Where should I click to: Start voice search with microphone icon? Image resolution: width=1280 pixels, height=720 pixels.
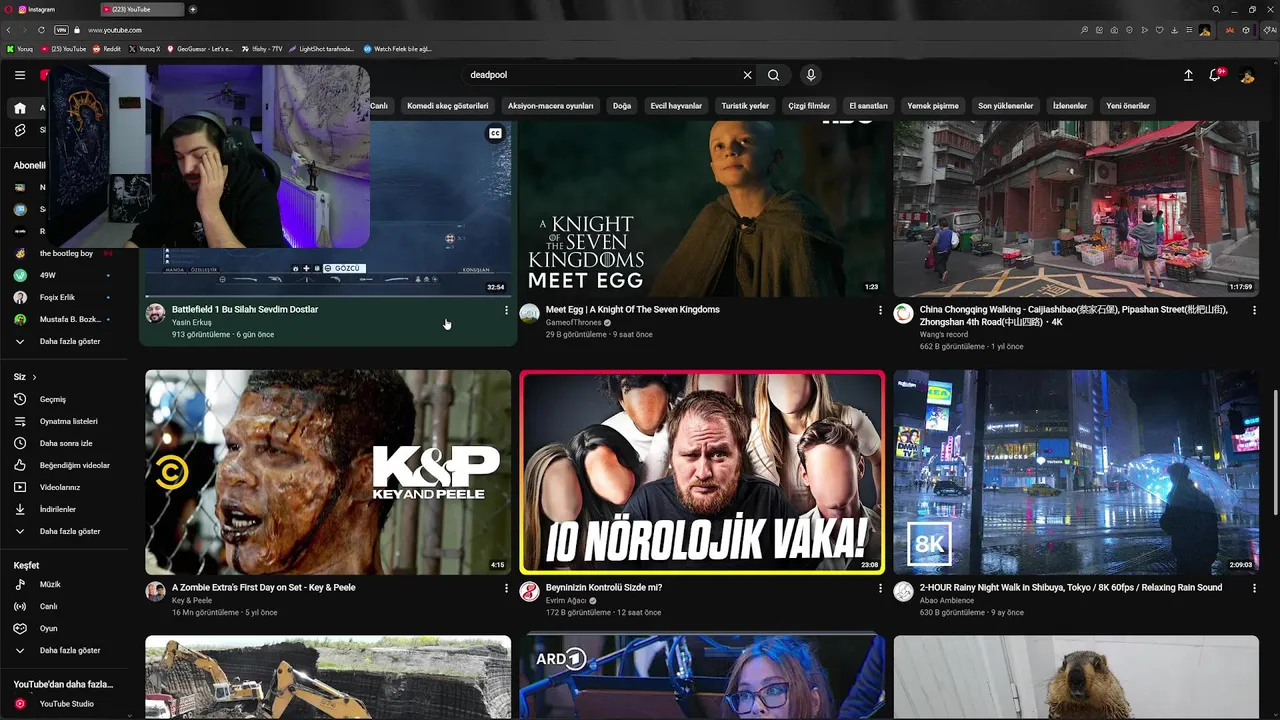[811, 75]
